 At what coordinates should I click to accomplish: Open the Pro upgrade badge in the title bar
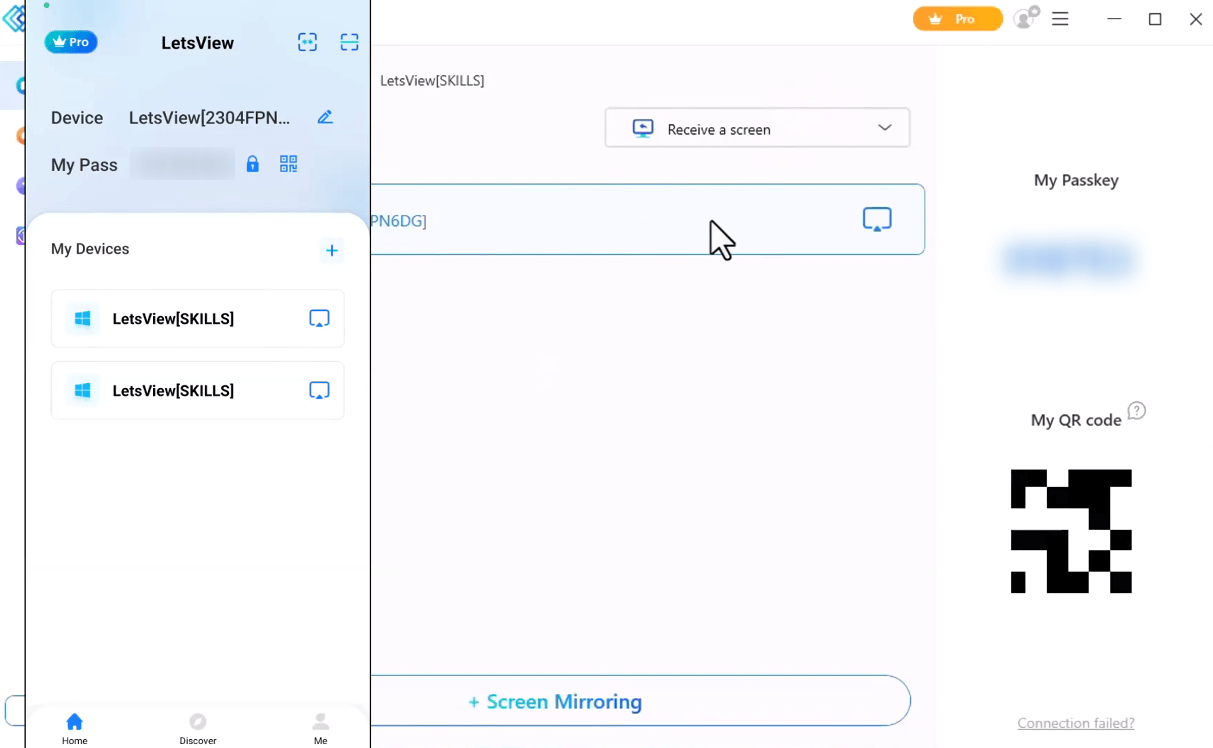pyautogui.click(x=957, y=18)
